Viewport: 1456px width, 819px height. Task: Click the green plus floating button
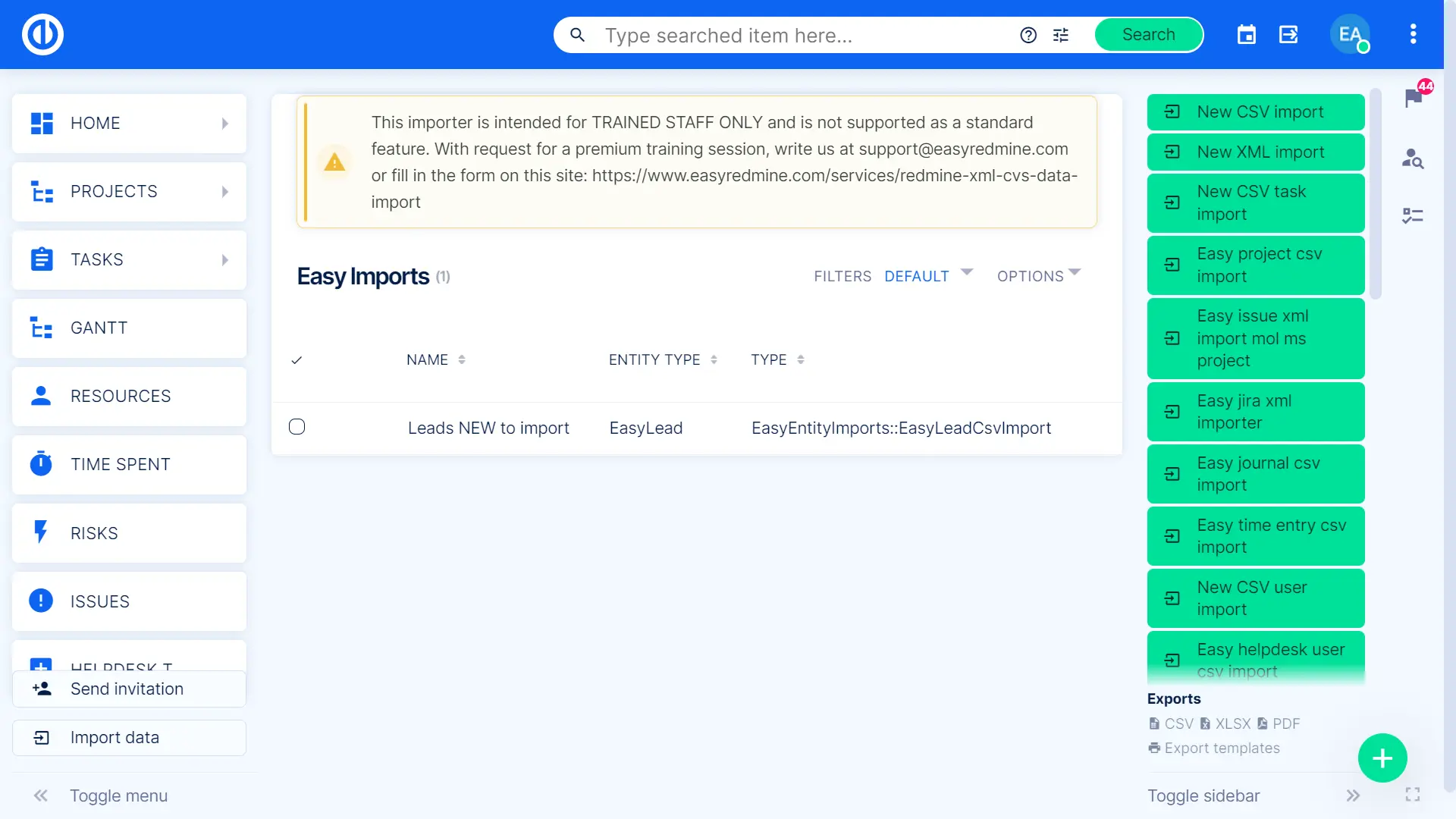tap(1382, 758)
